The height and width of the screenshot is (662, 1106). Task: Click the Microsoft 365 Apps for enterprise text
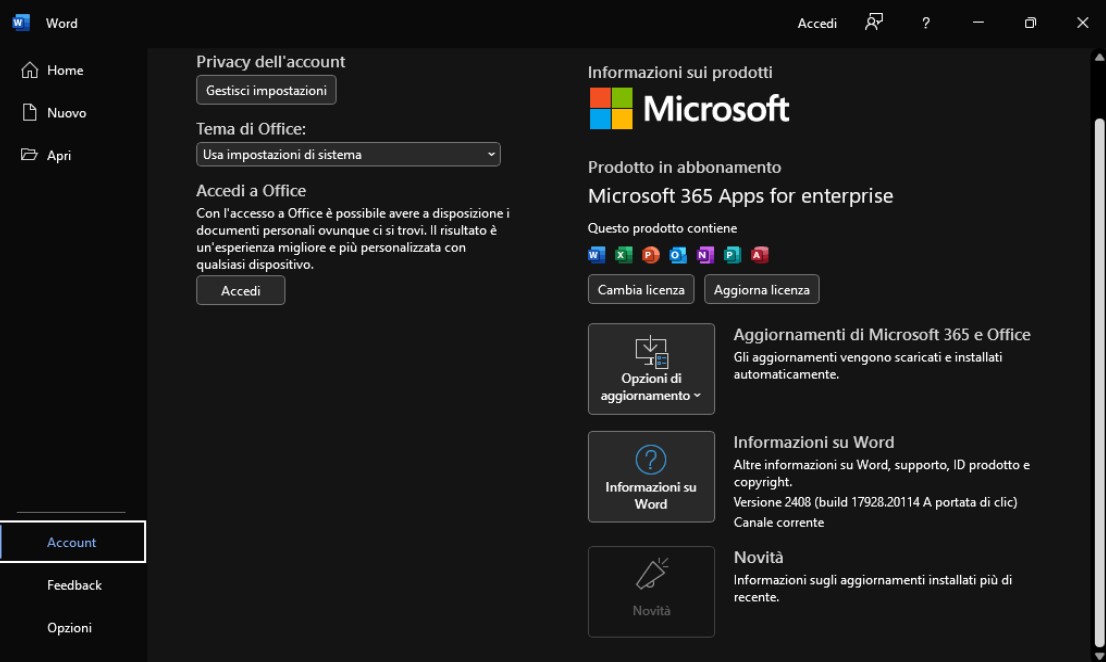pyautogui.click(x=741, y=196)
